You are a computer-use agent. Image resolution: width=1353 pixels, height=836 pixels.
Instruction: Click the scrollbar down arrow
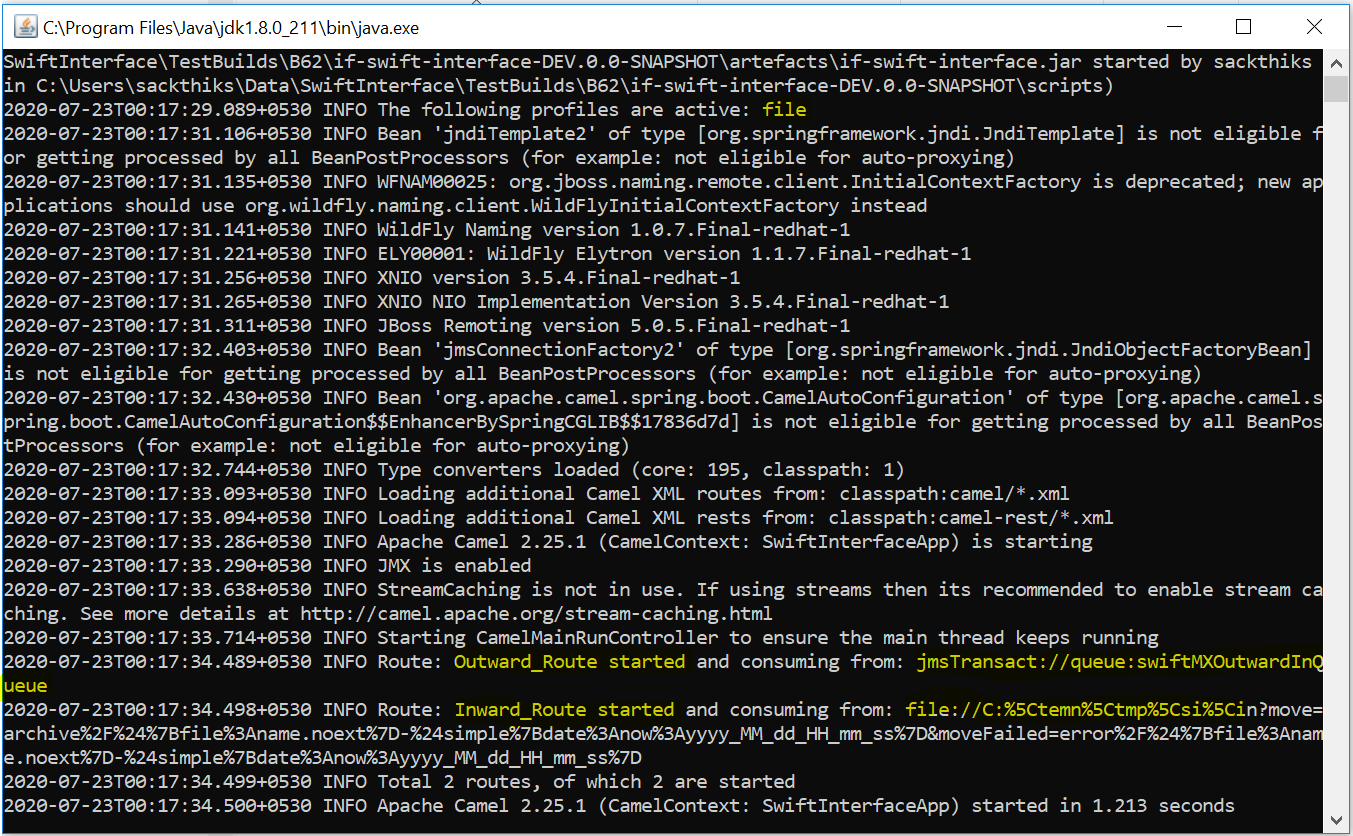[x=1336, y=820]
